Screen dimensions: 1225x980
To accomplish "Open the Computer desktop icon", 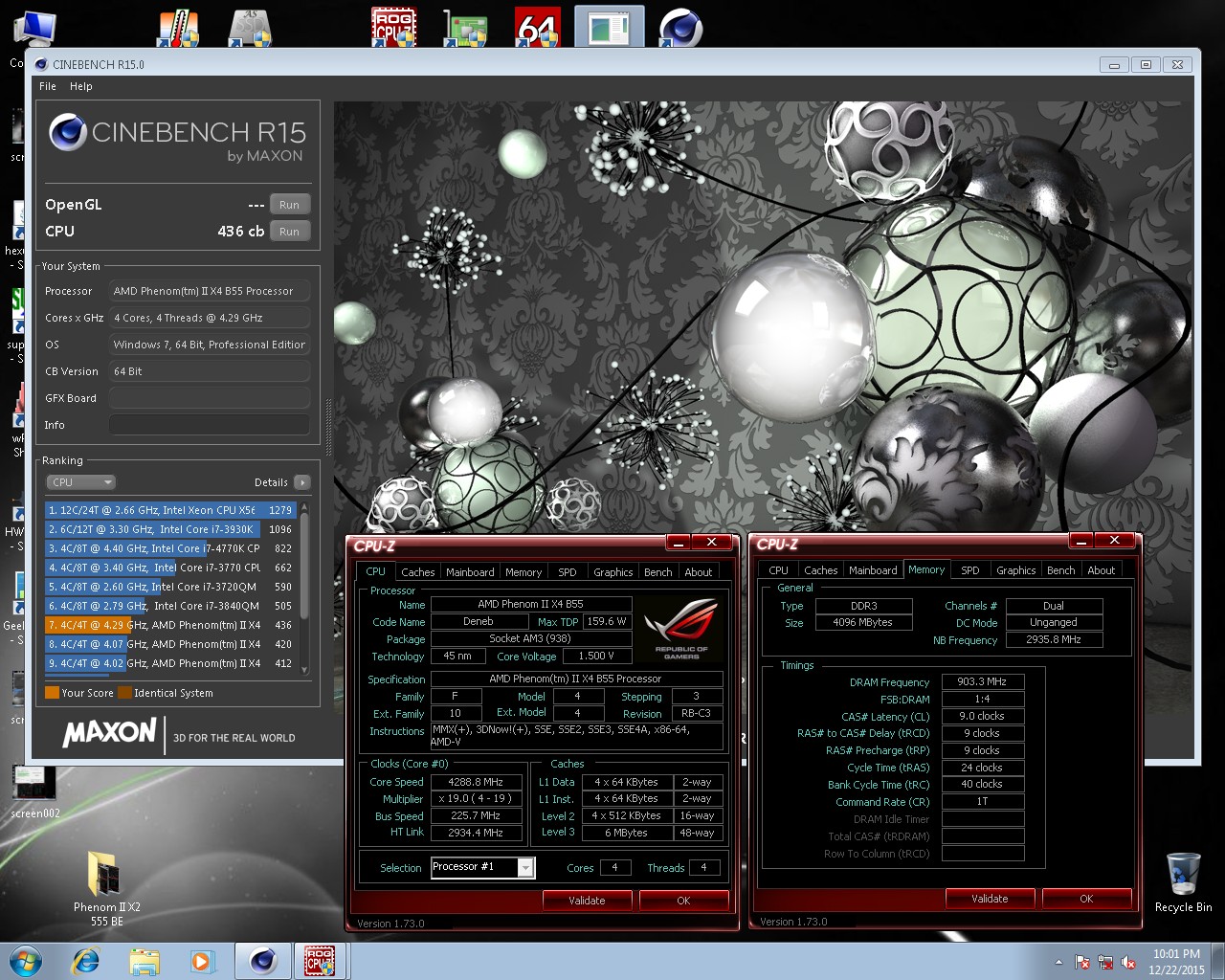I will [x=35, y=27].
